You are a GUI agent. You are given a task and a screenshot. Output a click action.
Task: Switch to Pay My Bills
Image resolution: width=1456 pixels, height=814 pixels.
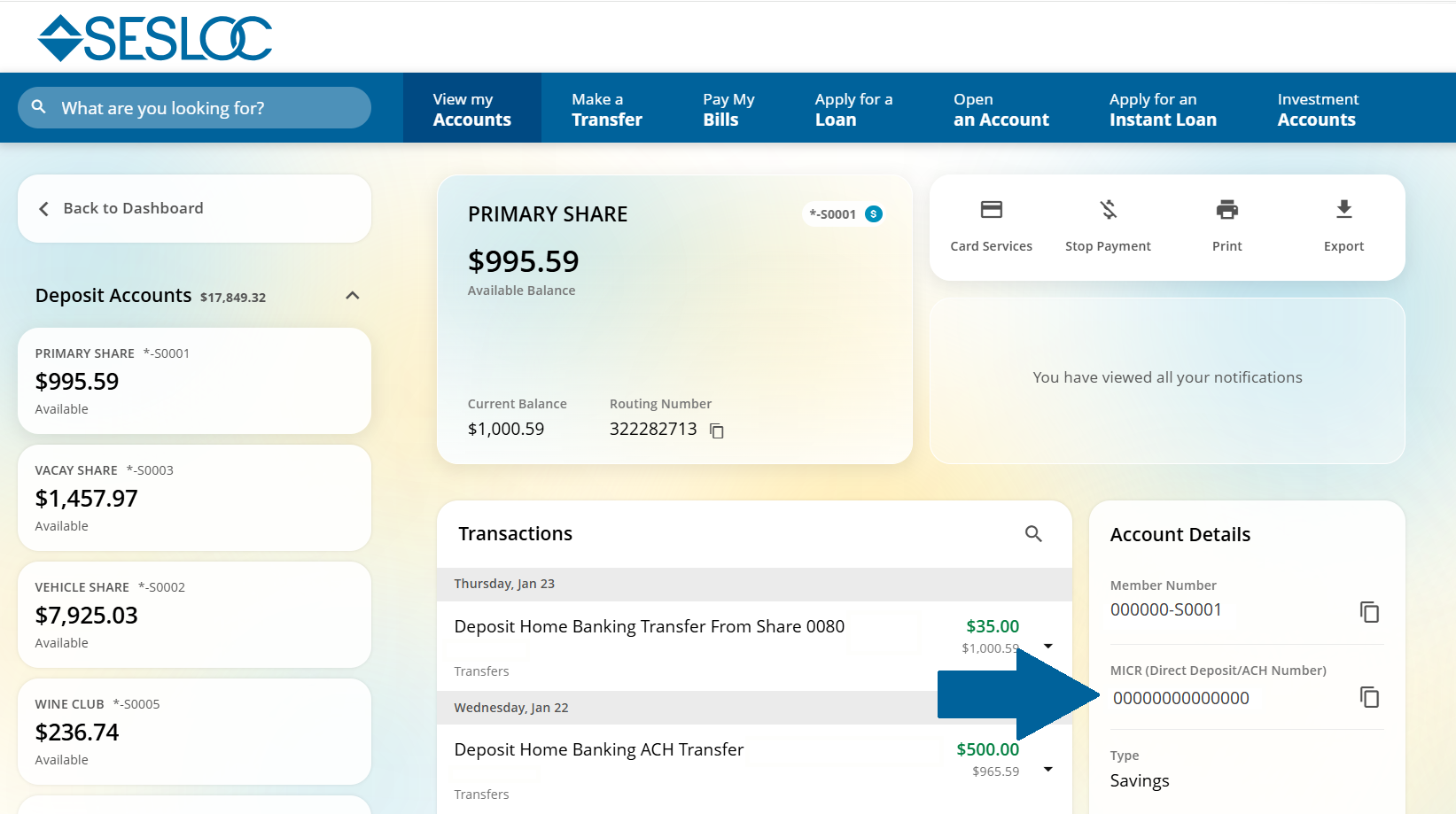point(728,107)
